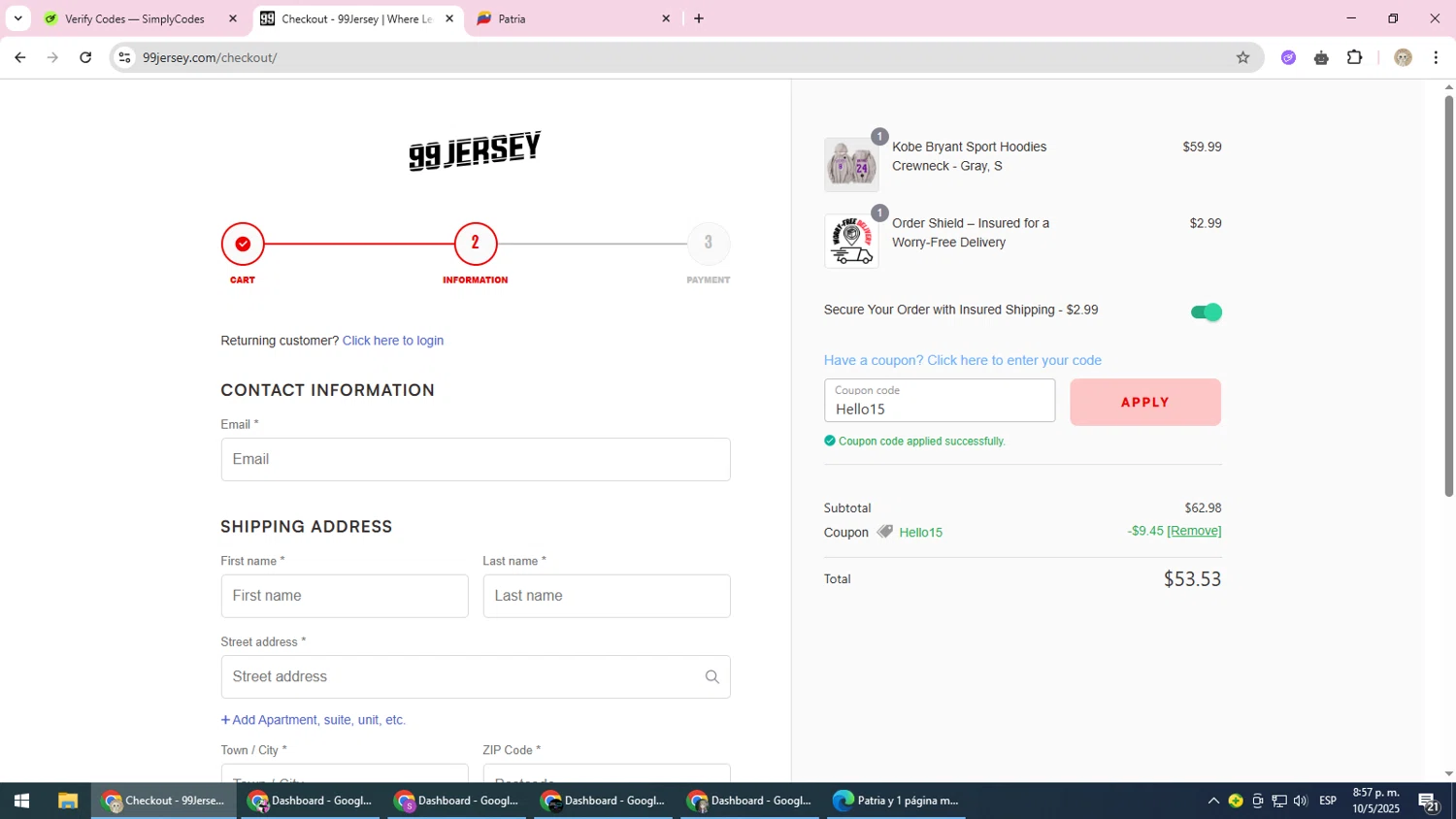Screen dimensions: 1456x819
Task: Click the robot extension icon
Action: [x=1321, y=57]
